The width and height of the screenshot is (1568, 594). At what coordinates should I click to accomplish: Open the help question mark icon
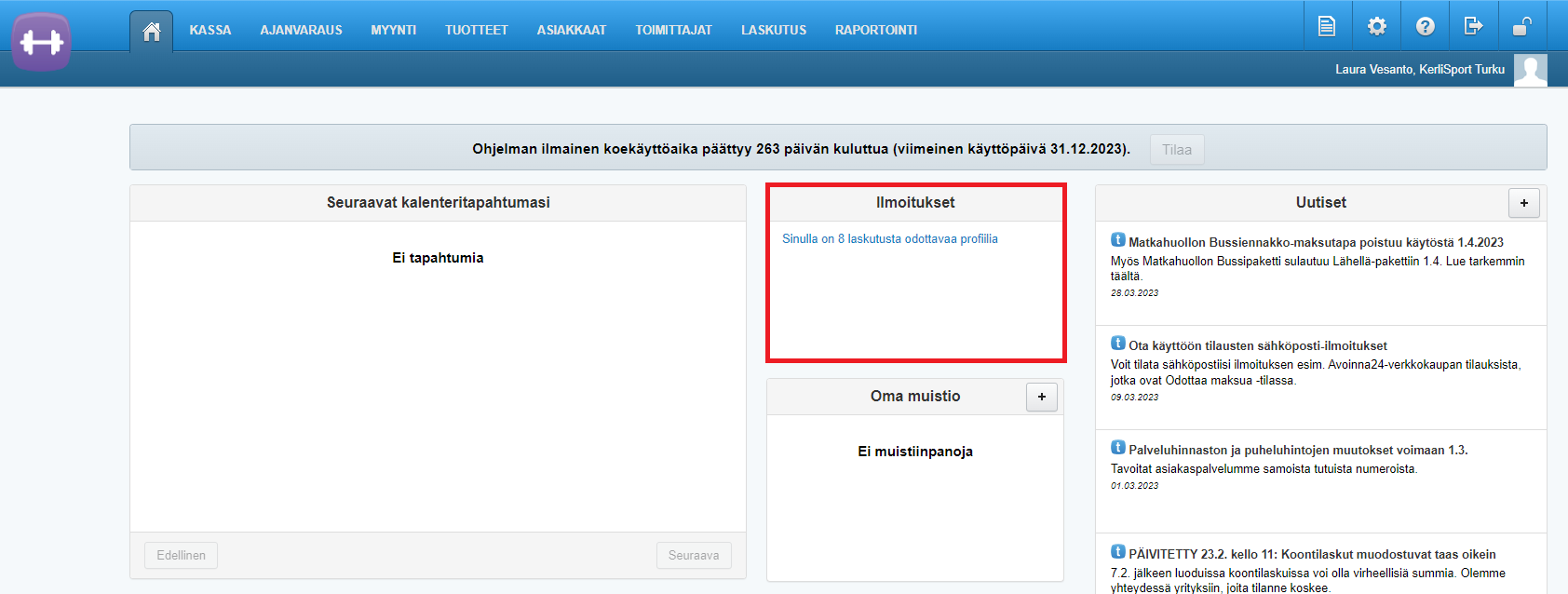pos(1425,26)
